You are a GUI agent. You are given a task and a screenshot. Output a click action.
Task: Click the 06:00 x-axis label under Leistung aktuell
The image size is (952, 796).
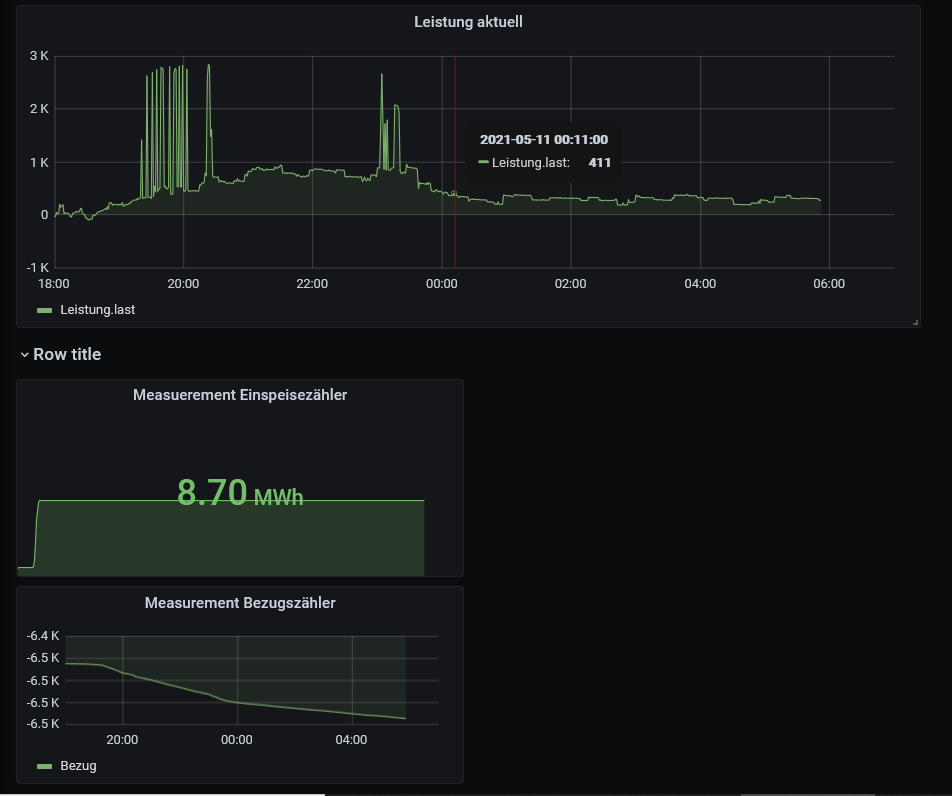pos(829,284)
